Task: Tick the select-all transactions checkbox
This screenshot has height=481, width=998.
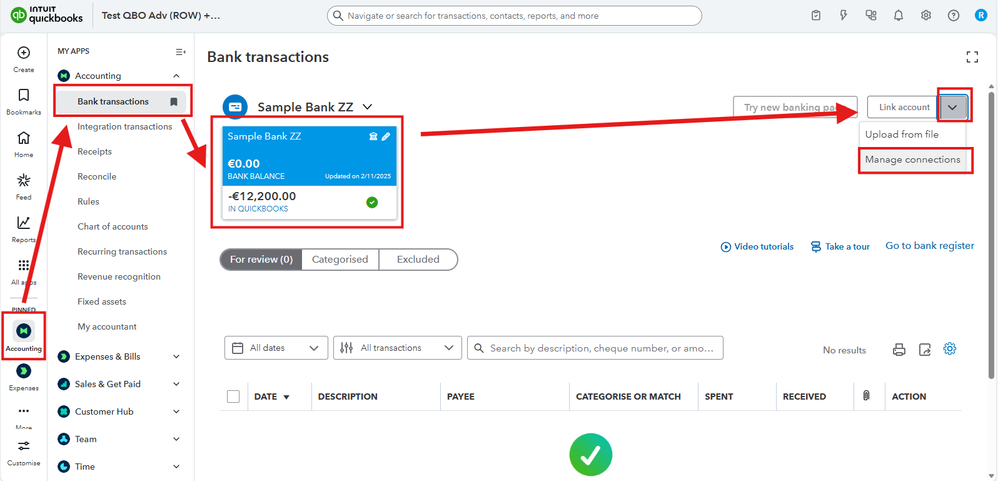Action: (x=234, y=396)
